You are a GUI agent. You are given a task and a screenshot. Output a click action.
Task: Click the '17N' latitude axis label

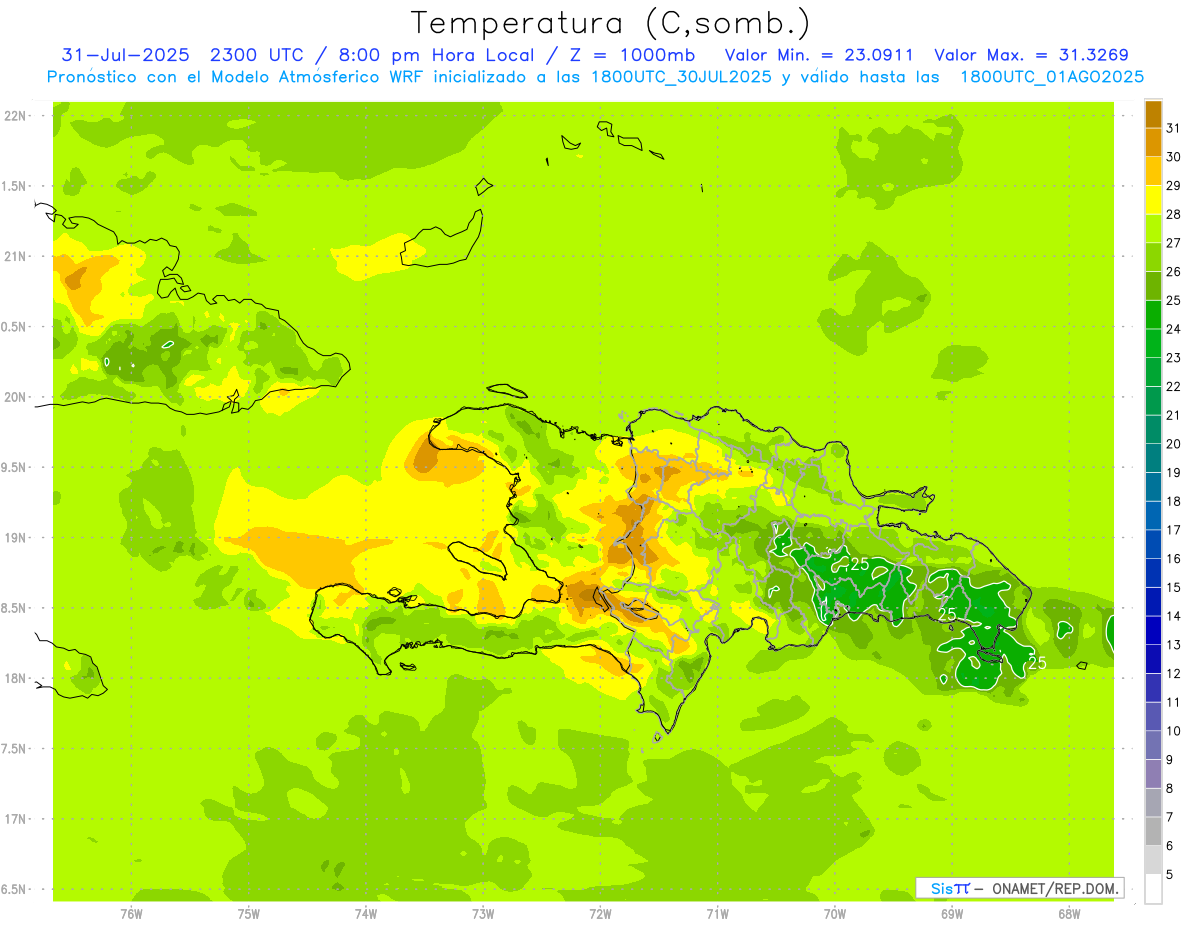coord(15,819)
